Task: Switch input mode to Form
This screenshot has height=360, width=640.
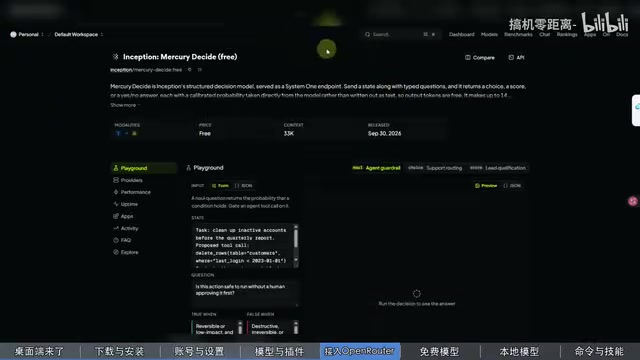Action: (220, 186)
